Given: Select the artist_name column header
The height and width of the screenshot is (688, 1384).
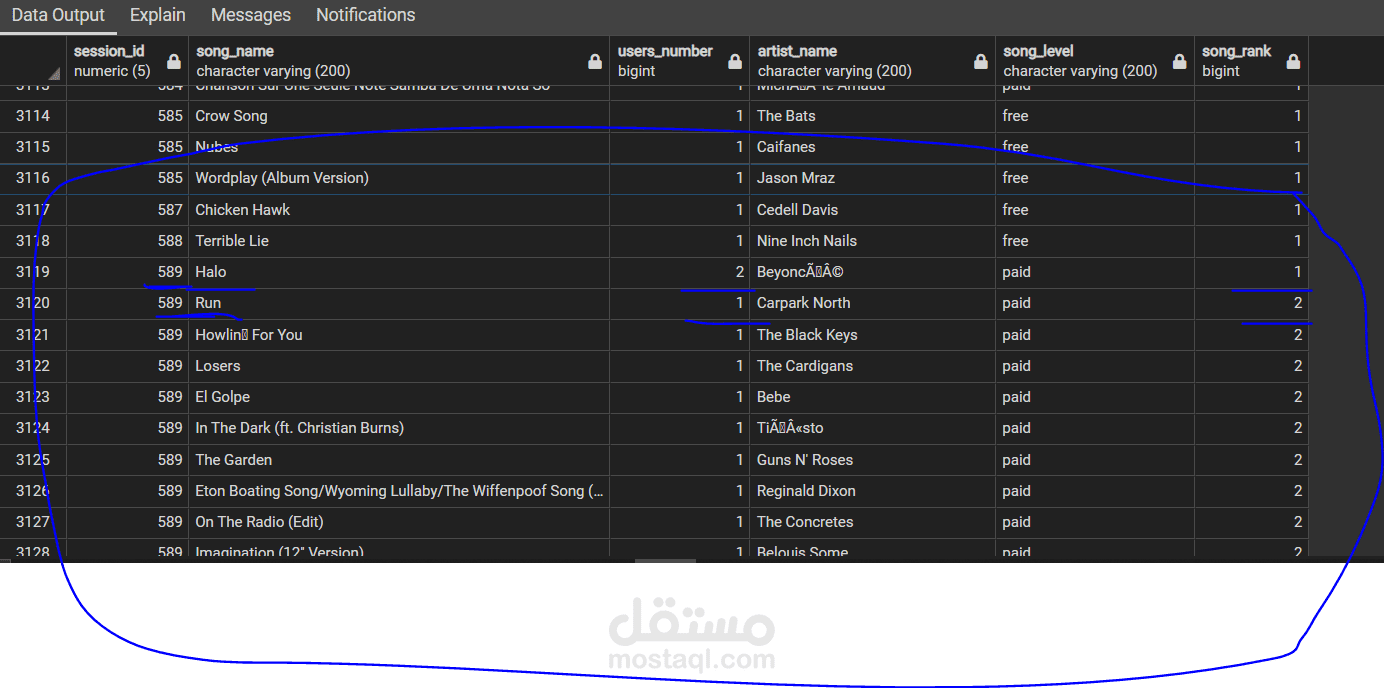Looking at the screenshot, I should click(872, 61).
